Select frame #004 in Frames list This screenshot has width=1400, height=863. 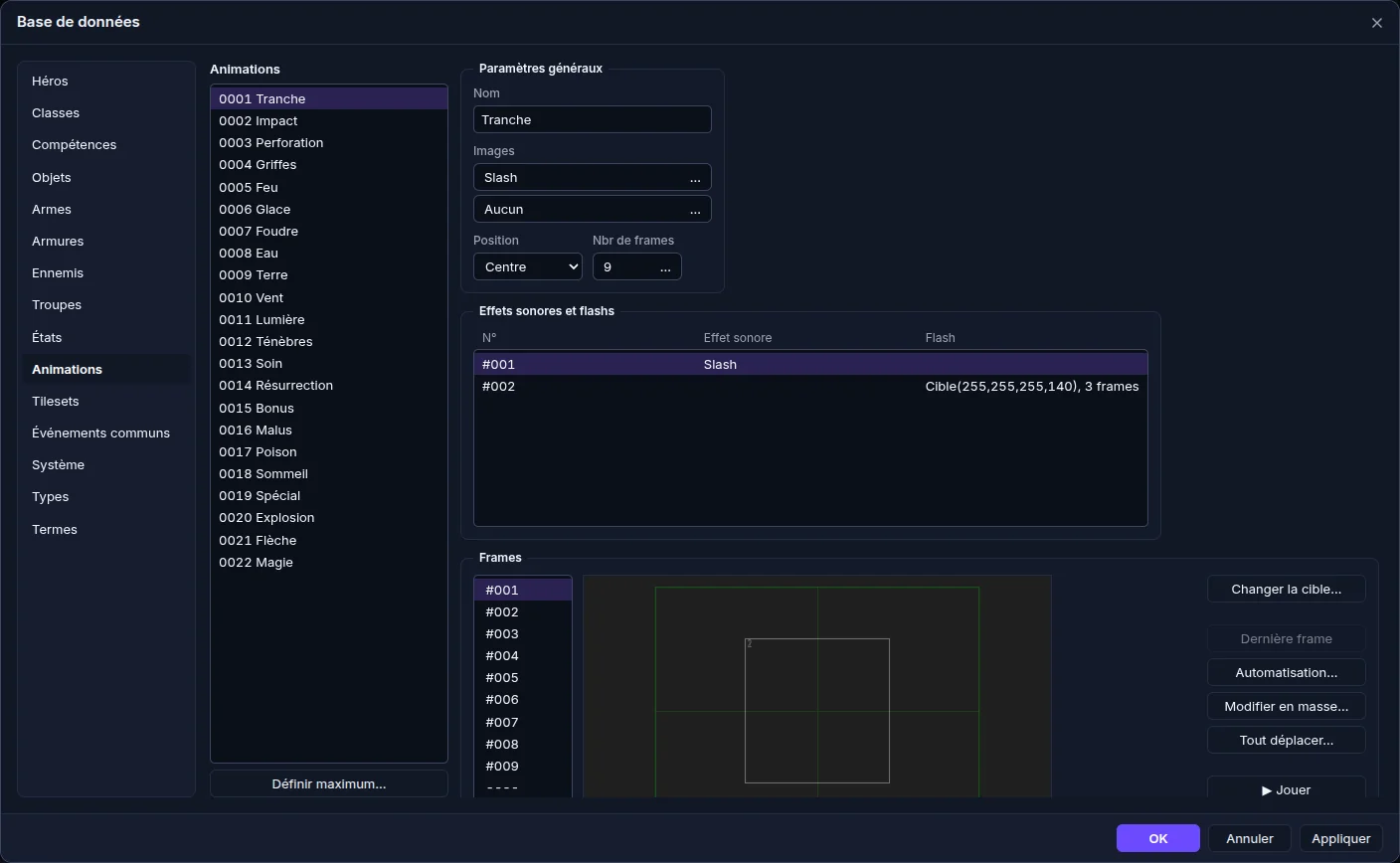coord(523,655)
